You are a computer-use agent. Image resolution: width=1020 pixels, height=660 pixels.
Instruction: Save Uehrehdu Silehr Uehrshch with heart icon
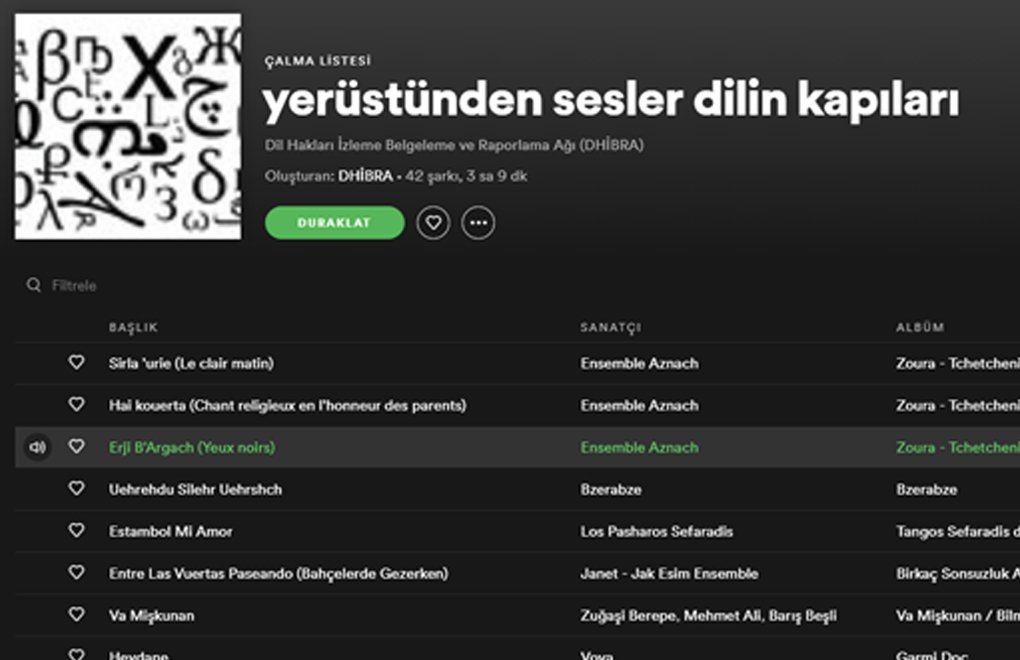[x=76, y=489]
